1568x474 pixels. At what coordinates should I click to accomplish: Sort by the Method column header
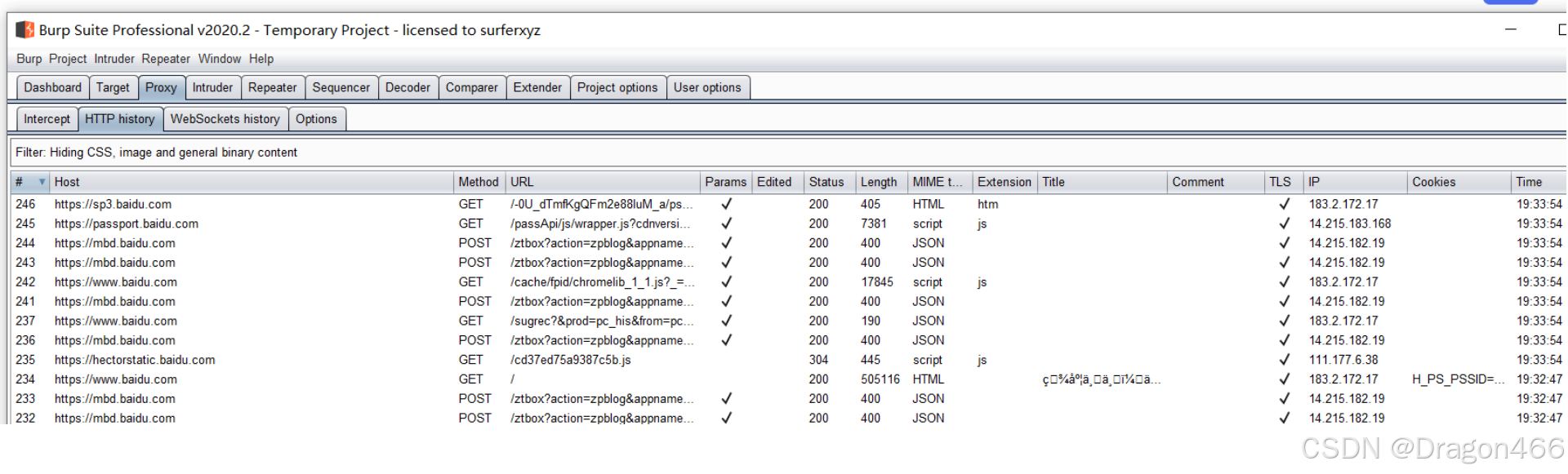479,182
